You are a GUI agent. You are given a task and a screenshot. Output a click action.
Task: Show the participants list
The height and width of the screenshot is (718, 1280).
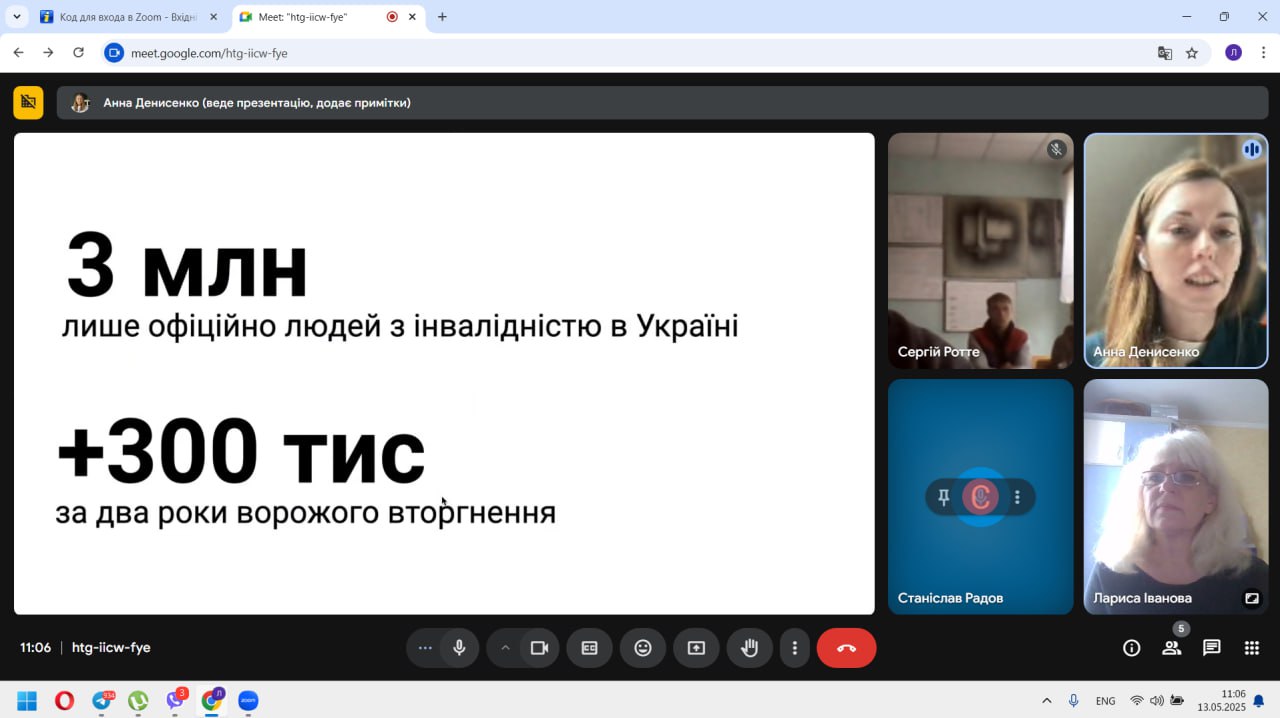click(x=1172, y=648)
